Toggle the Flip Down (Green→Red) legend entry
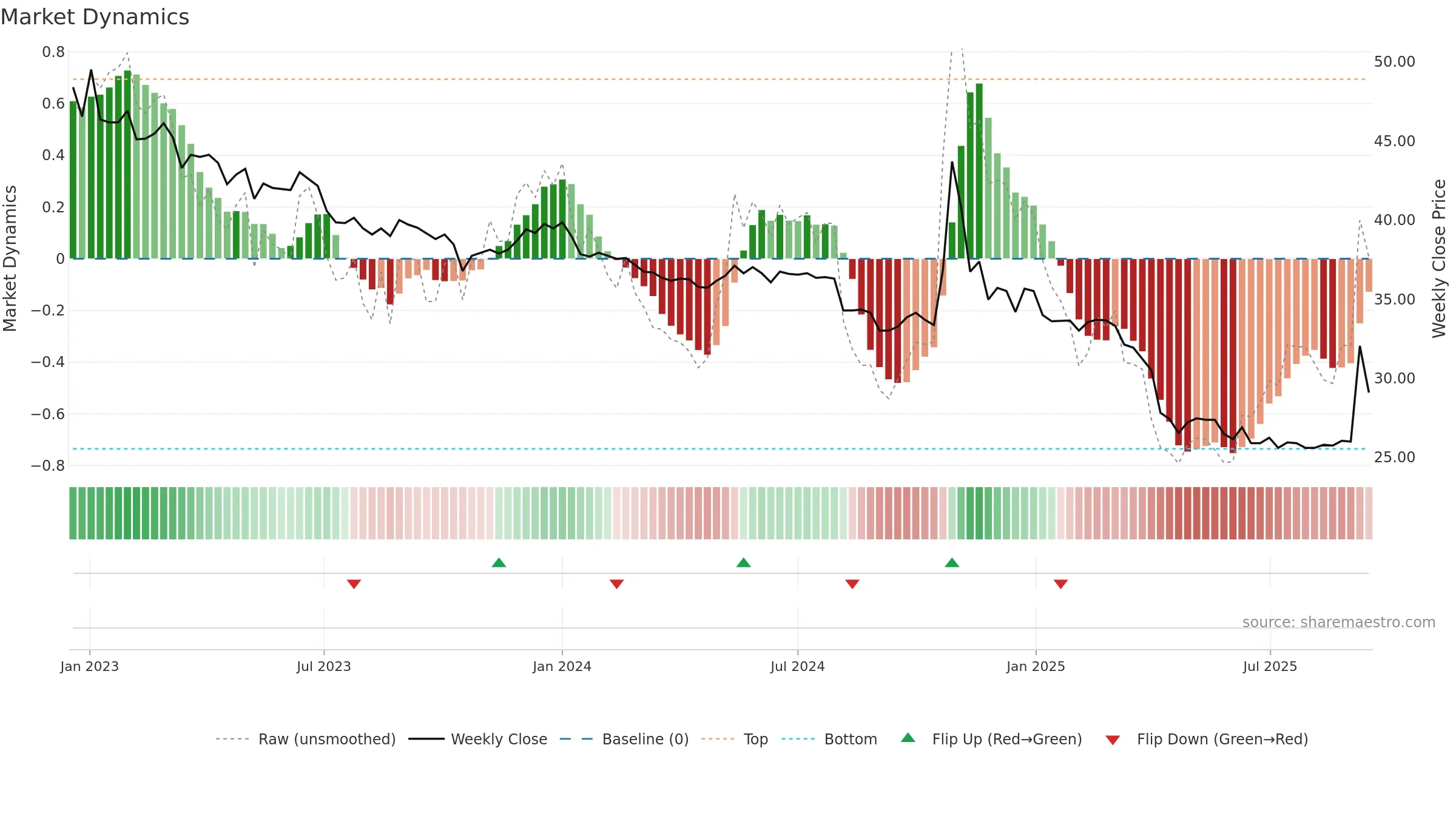The image size is (1456, 819). point(1206,739)
